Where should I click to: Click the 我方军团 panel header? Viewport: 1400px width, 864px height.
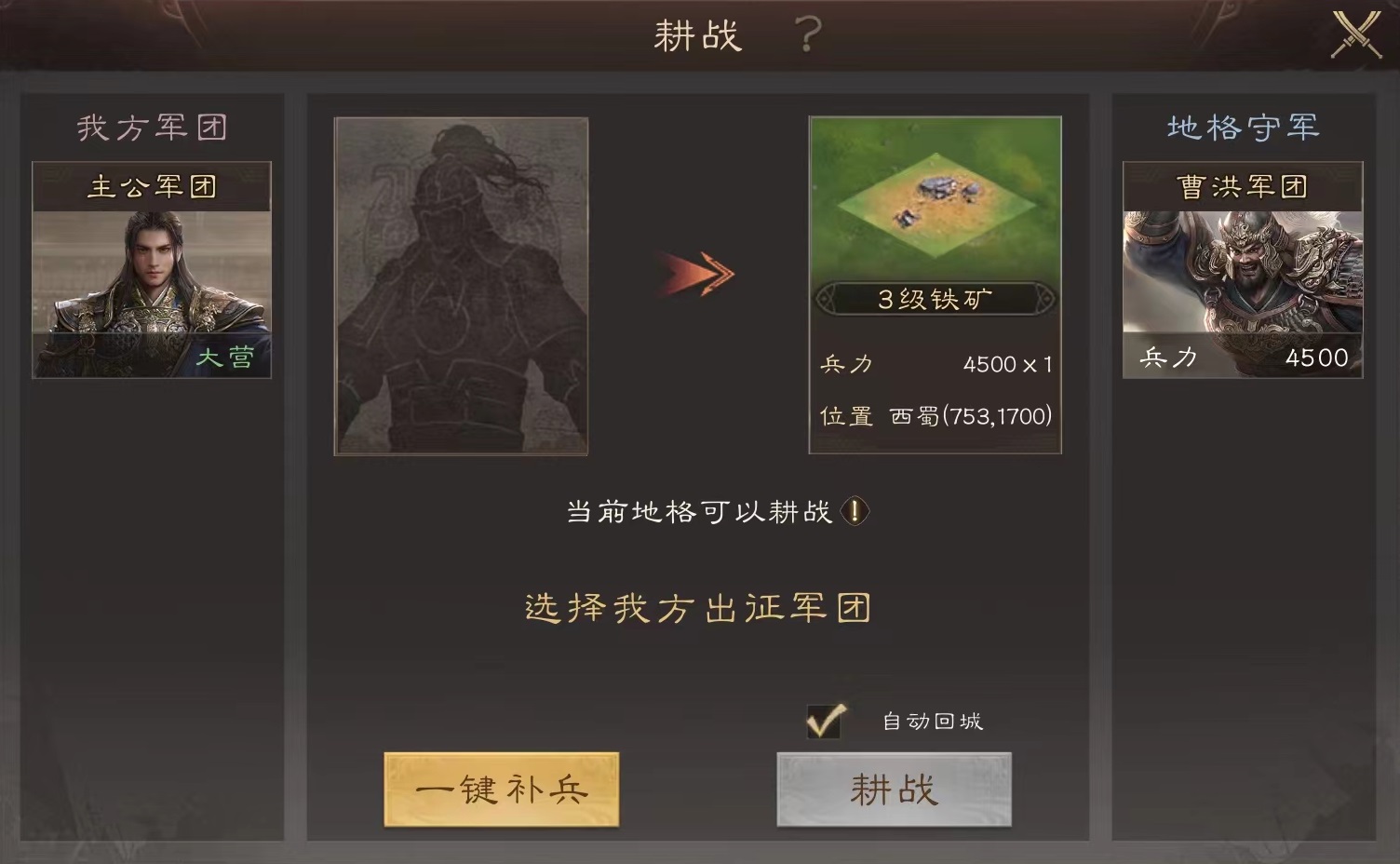click(x=152, y=127)
